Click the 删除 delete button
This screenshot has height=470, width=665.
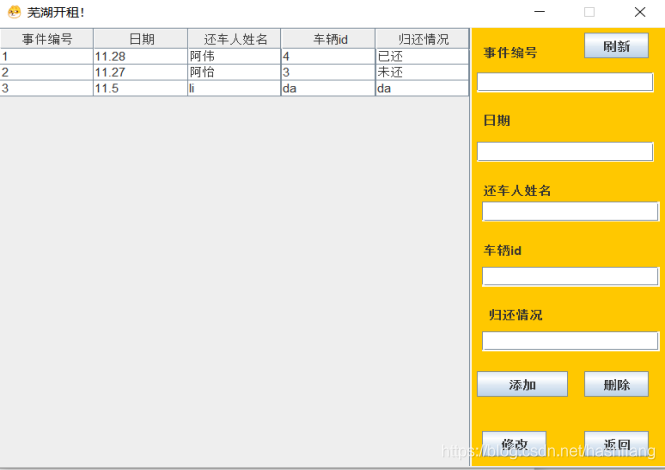pyautogui.click(x=616, y=384)
